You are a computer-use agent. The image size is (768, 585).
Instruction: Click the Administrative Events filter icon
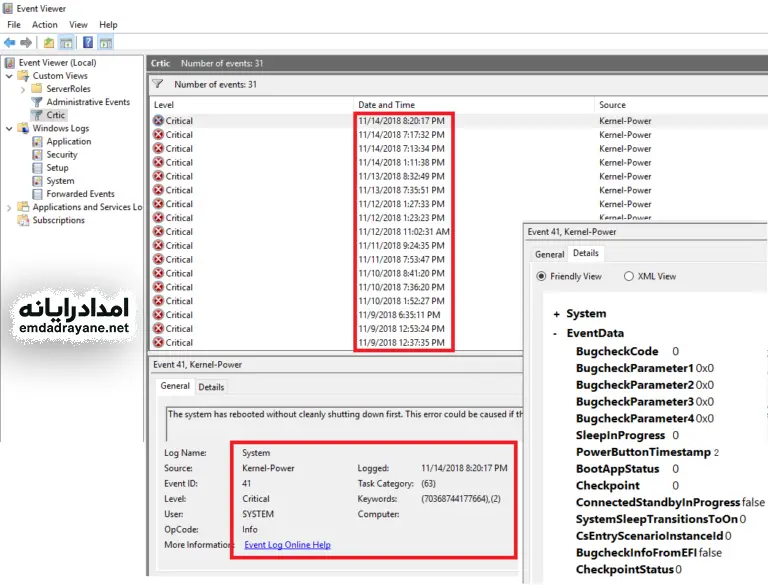[x=37, y=102]
